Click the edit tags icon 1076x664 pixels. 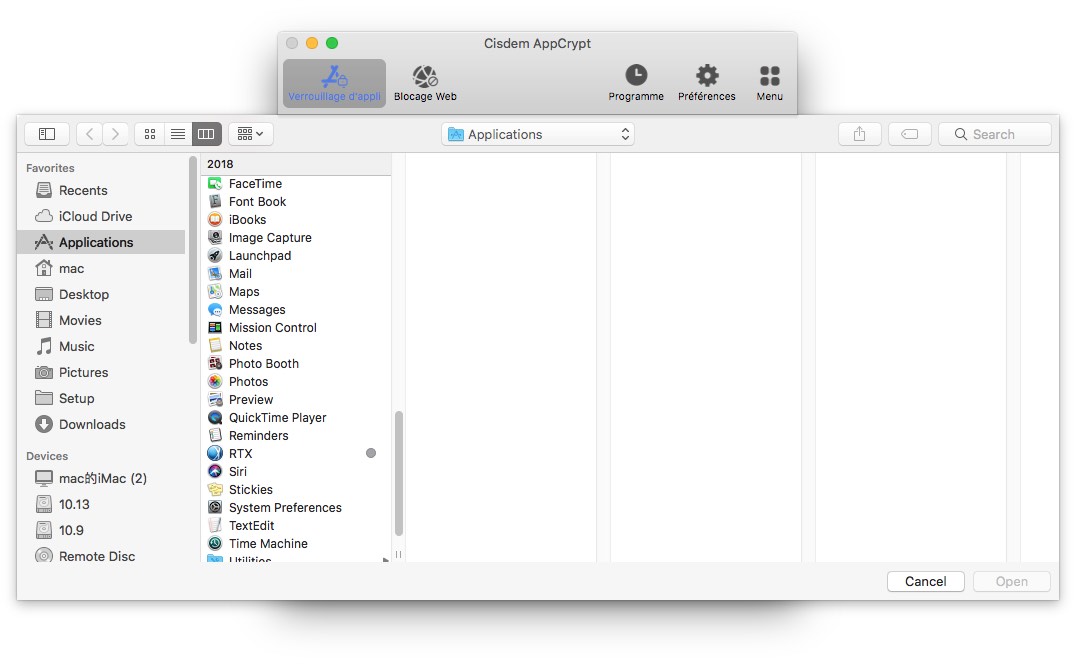[x=909, y=134]
